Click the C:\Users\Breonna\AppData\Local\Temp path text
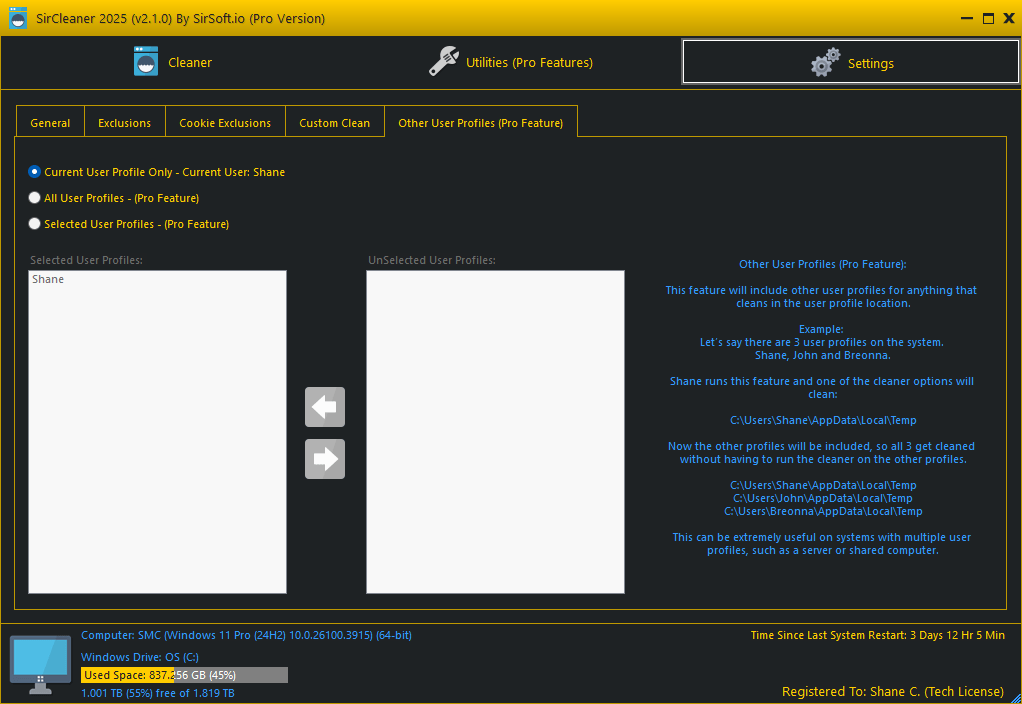Image resolution: width=1022 pixels, height=704 pixels. tap(823, 511)
